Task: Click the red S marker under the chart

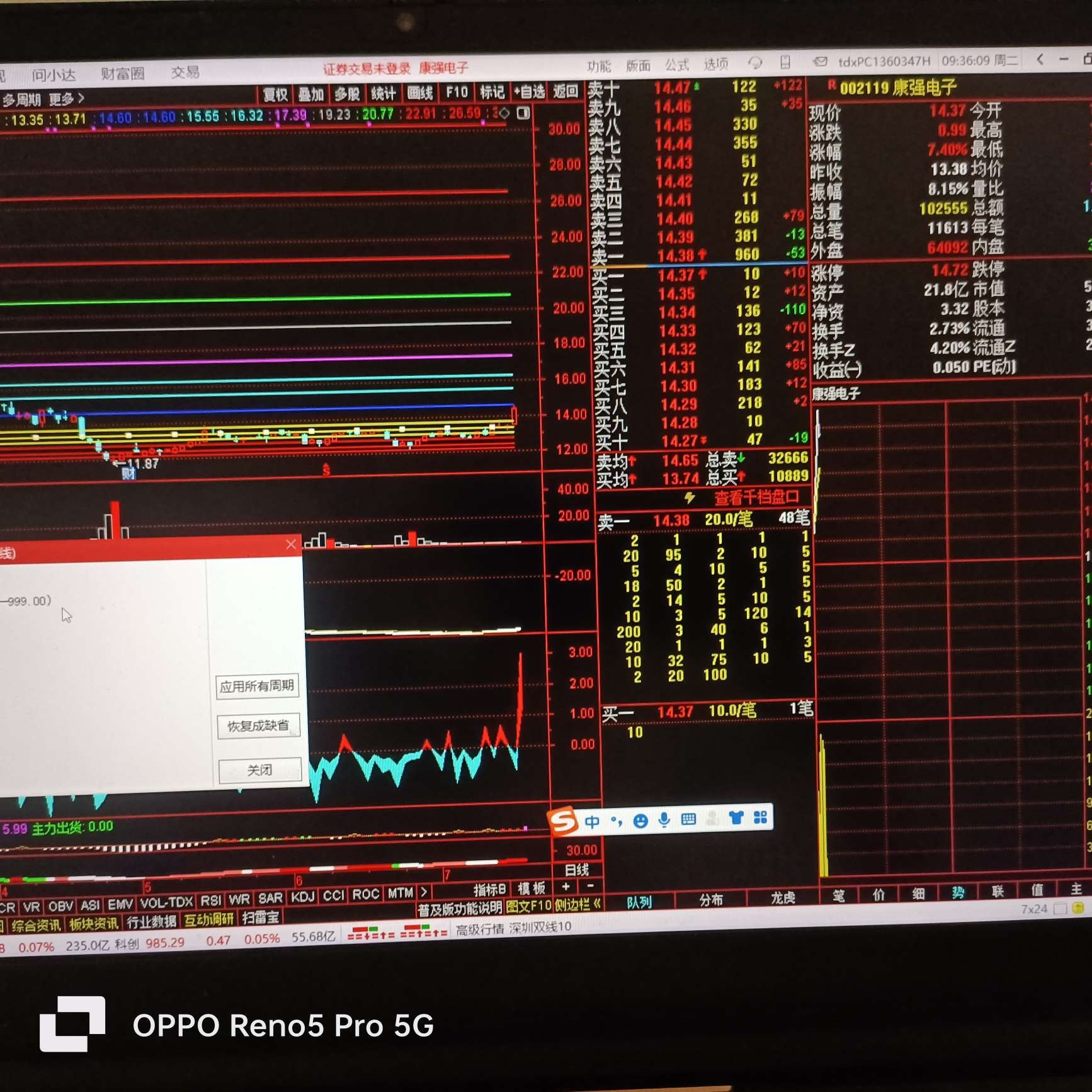Action: tap(326, 470)
